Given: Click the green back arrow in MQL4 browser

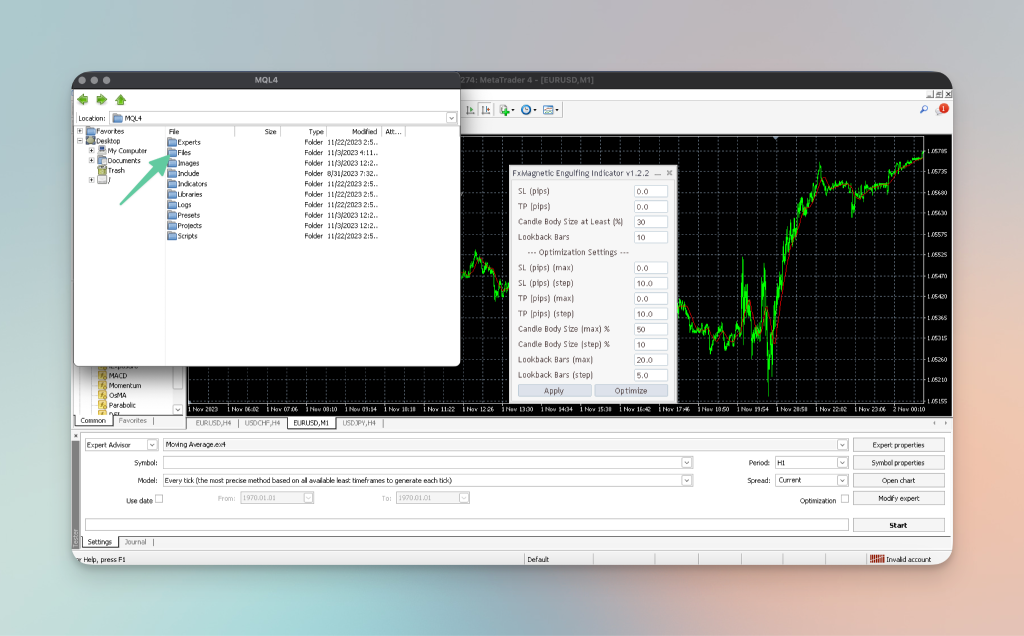Looking at the screenshot, I should (x=83, y=99).
